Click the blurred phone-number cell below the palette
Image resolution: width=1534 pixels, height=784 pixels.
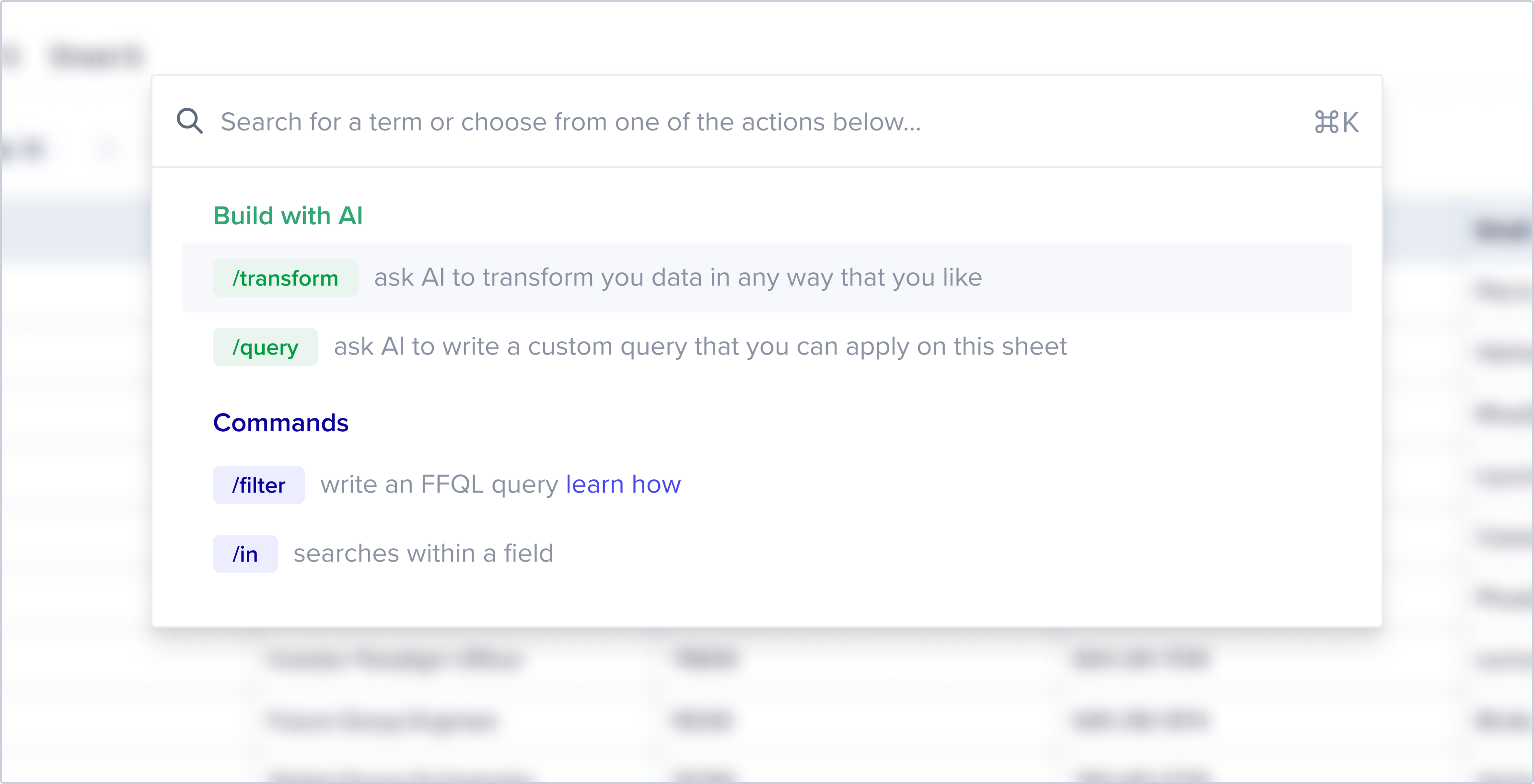(1140, 659)
